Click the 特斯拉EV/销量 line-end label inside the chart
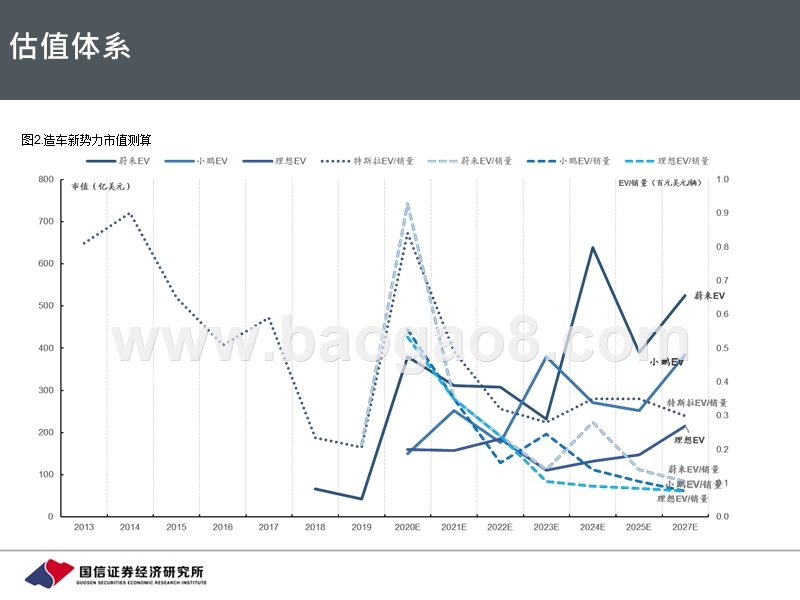This screenshot has width=800, height=600. [x=697, y=403]
